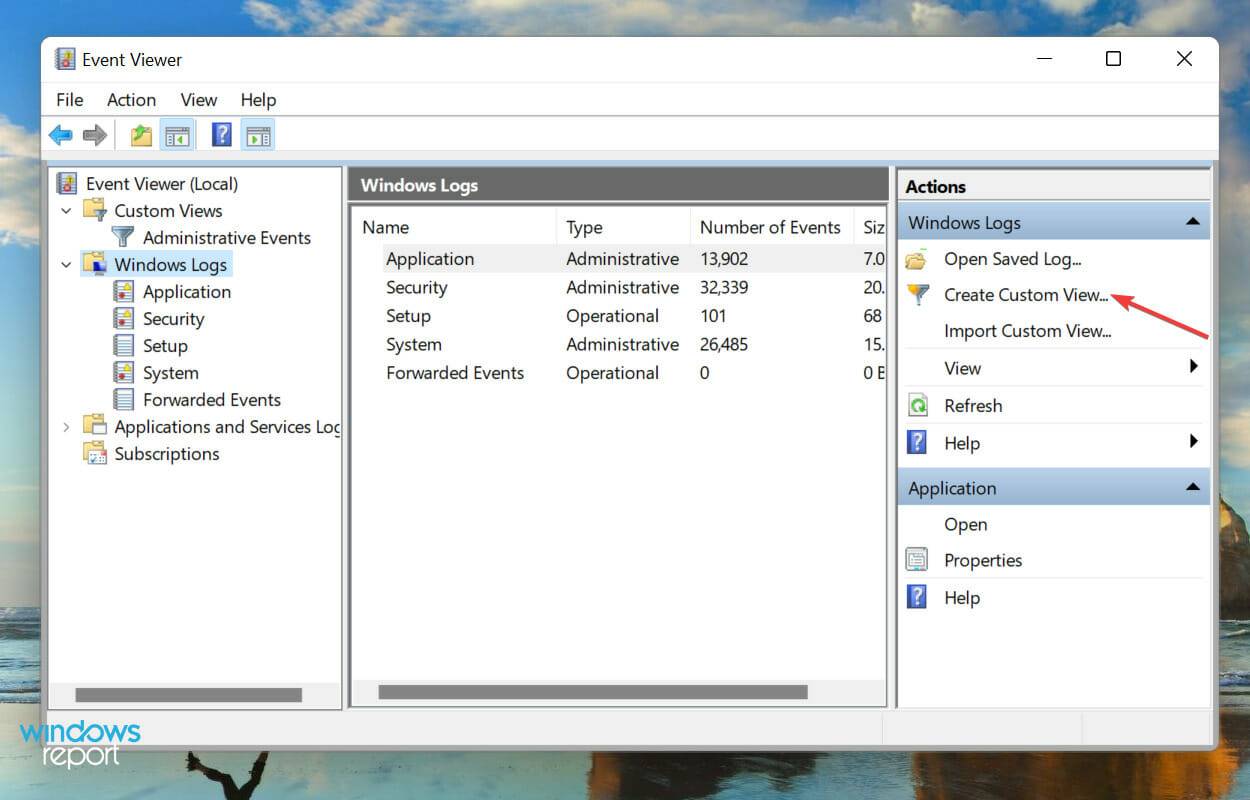Click the blue Help toolbar icon
Screen dimensions: 1250x800
pos(222,135)
